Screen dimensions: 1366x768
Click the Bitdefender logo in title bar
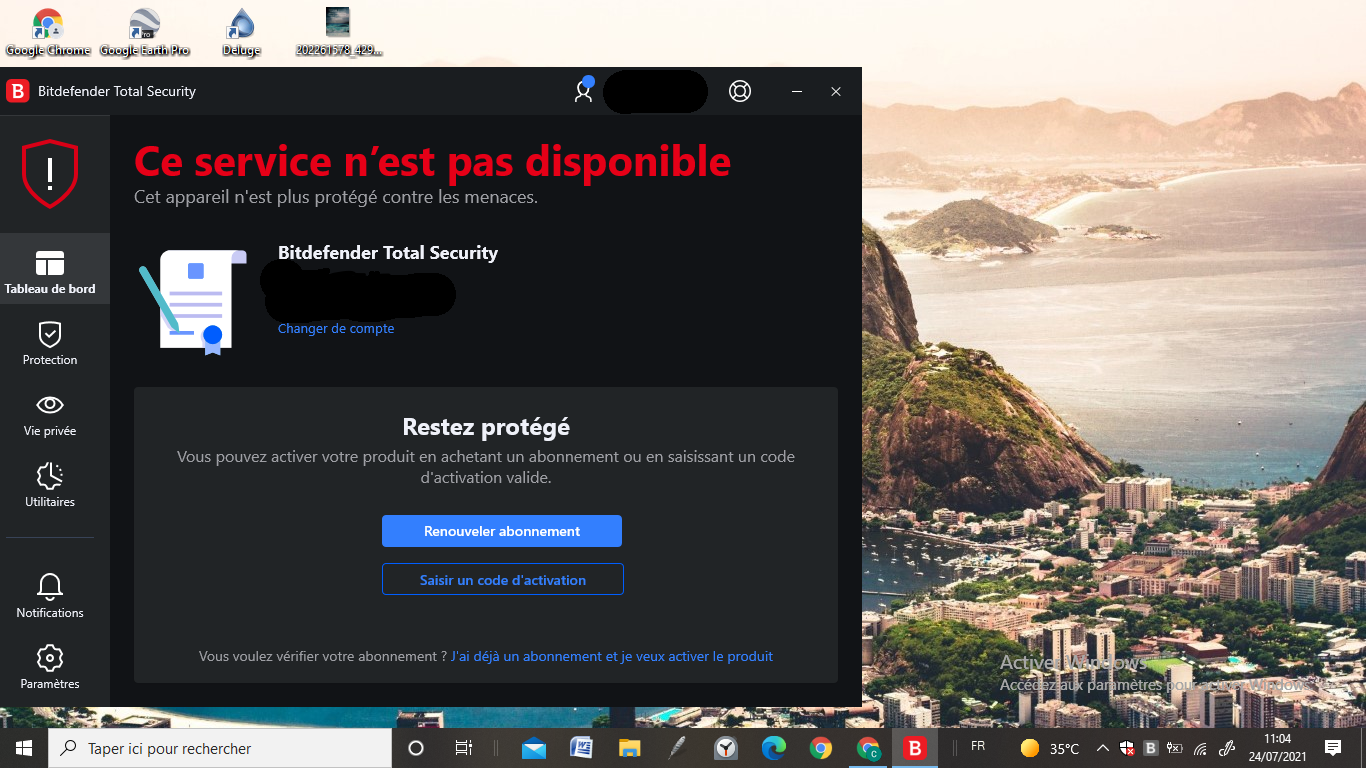(x=17, y=91)
